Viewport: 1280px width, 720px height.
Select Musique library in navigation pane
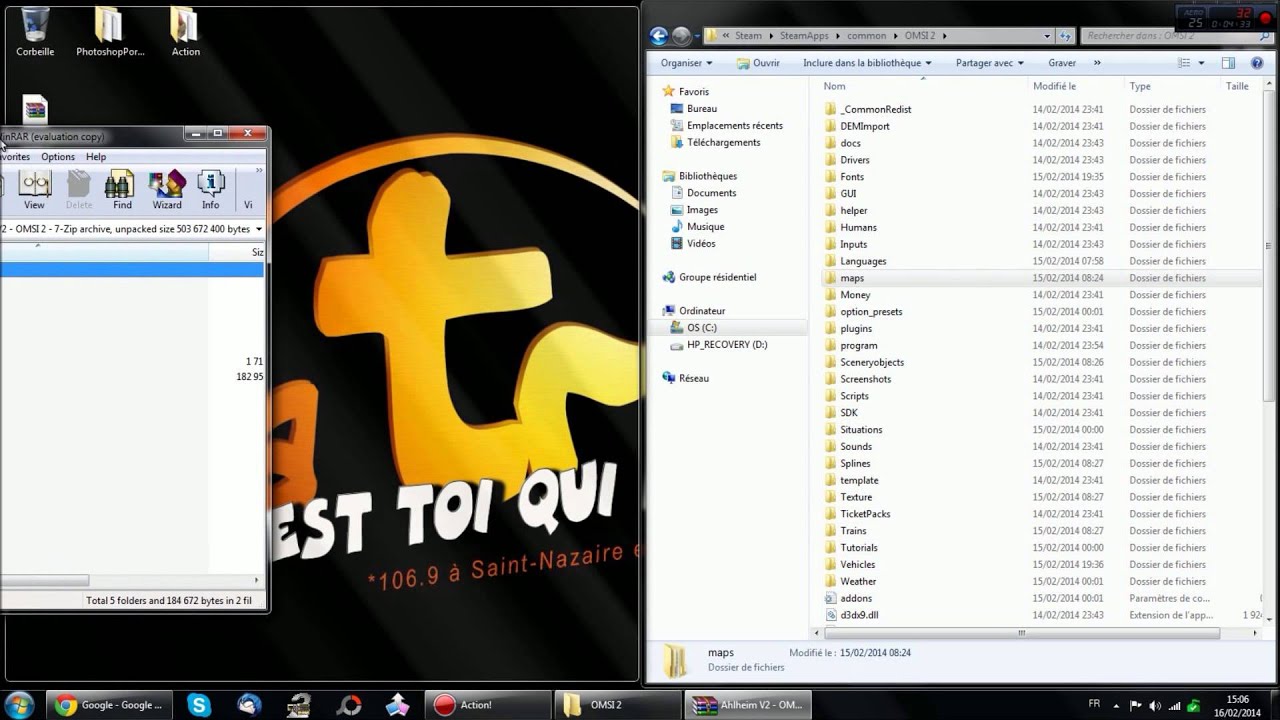(x=705, y=227)
